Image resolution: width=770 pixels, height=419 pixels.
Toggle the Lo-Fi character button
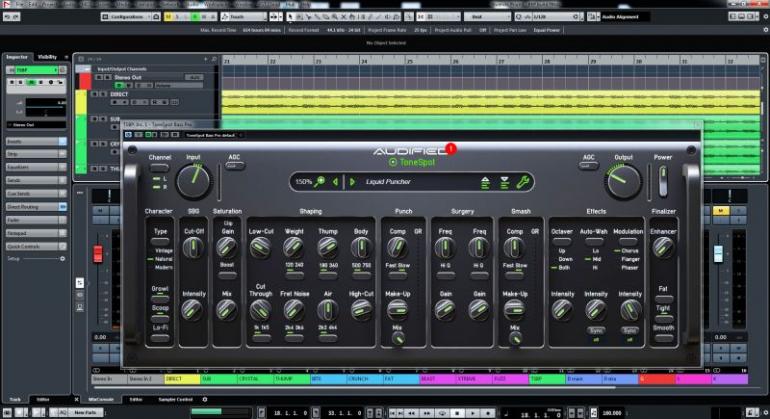(160, 338)
